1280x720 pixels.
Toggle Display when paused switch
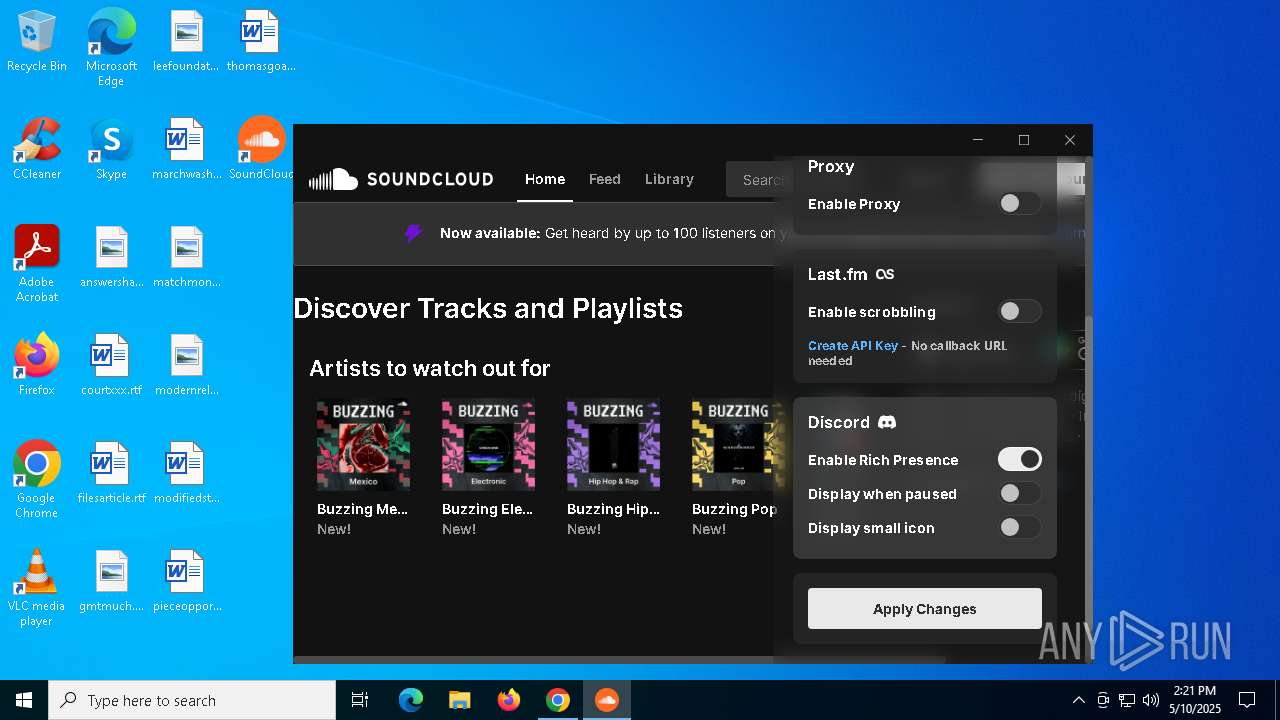(1019, 494)
